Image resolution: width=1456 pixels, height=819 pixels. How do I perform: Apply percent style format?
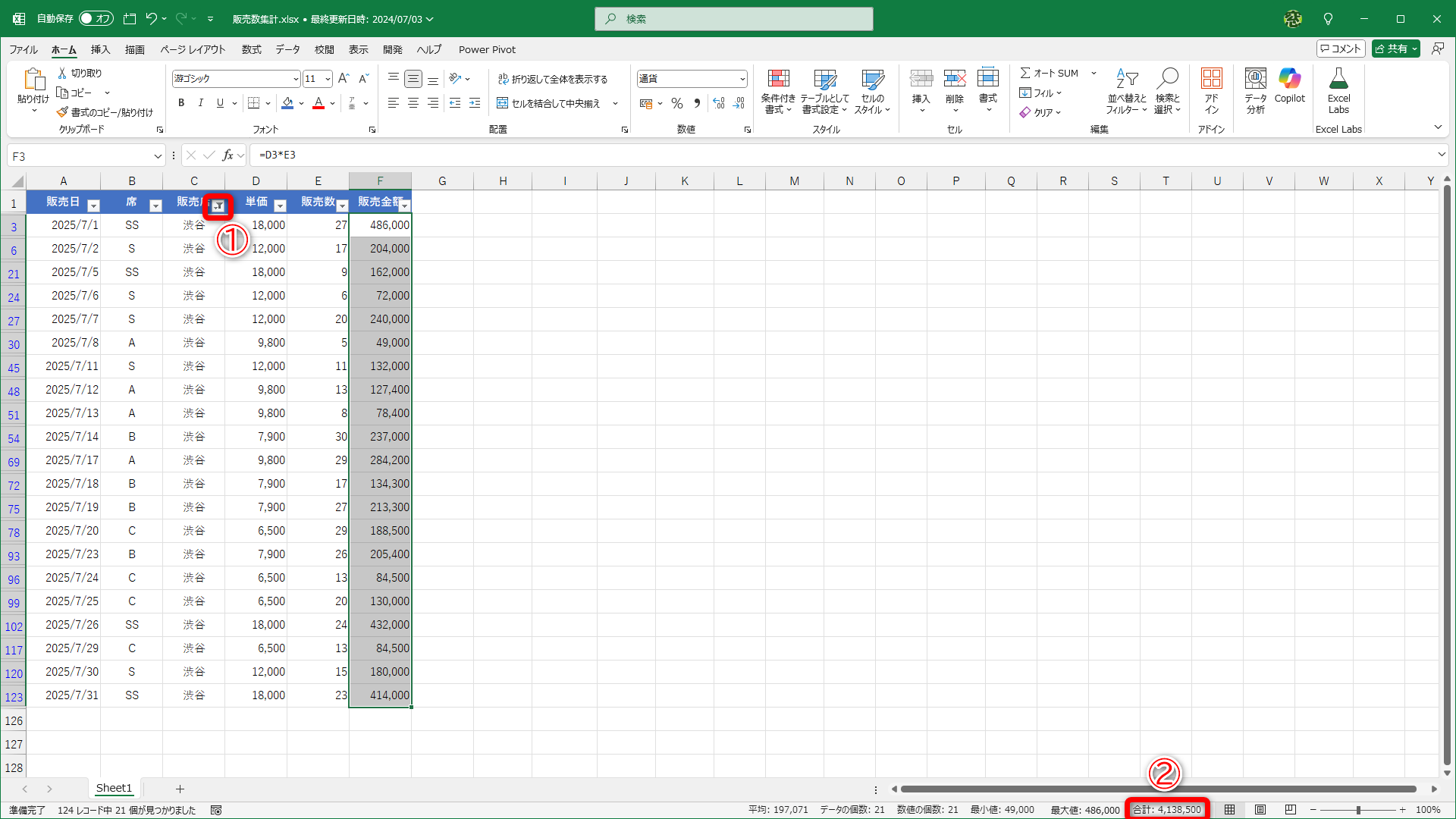pos(677,104)
